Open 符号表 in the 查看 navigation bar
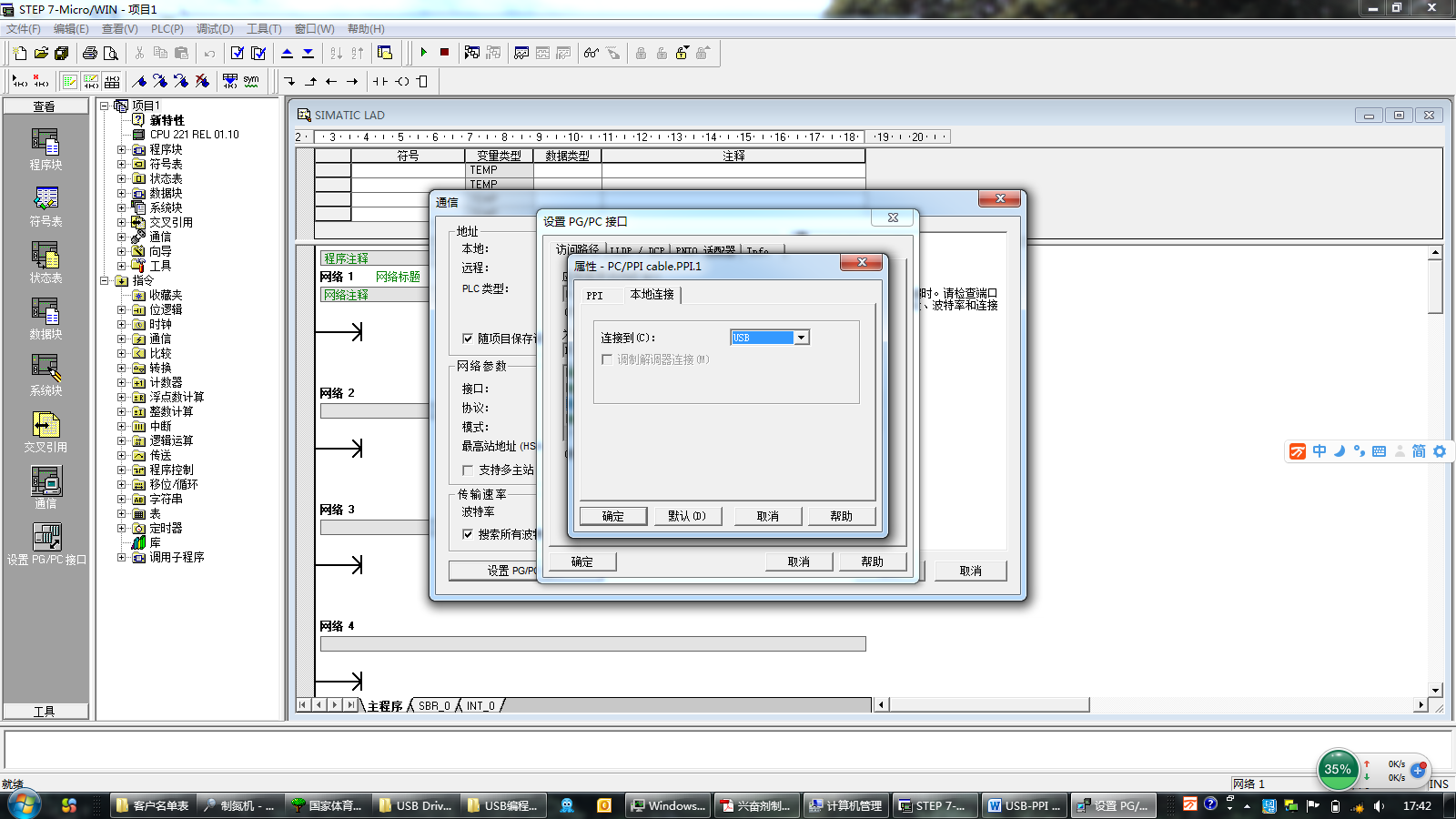Image resolution: width=1456 pixels, height=819 pixels. pyautogui.click(x=45, y=207)
